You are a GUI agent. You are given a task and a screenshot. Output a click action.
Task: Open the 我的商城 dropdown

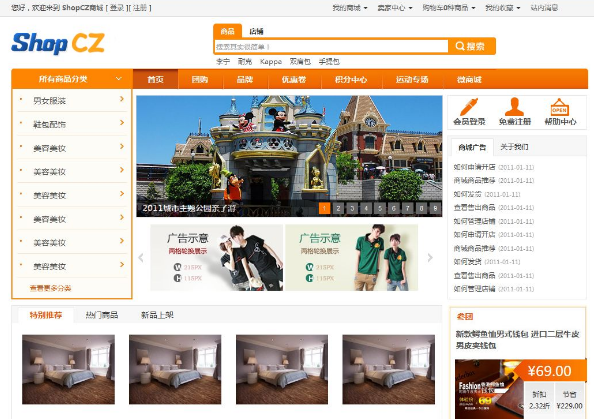350,8
